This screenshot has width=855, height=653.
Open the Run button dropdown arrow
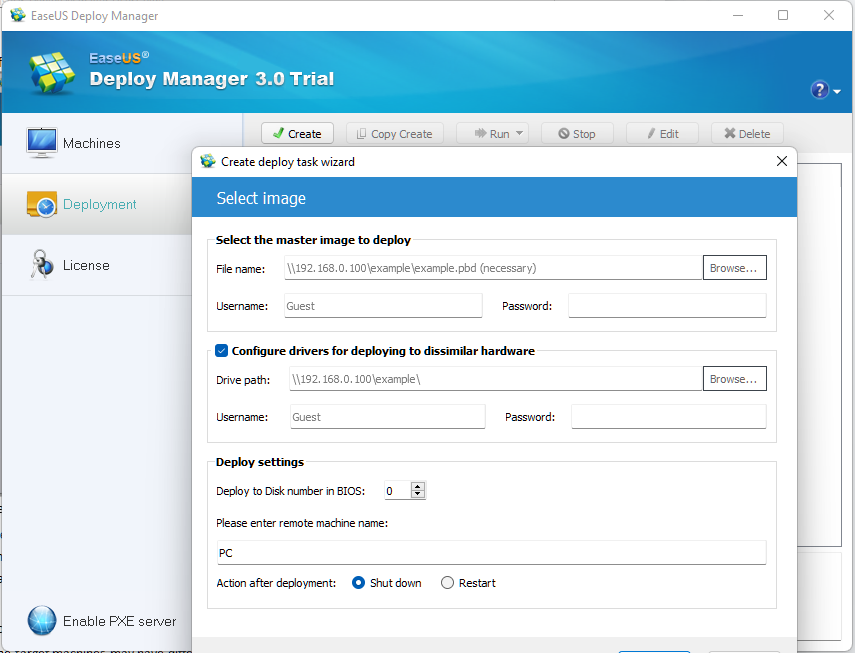tap(520, 134)
